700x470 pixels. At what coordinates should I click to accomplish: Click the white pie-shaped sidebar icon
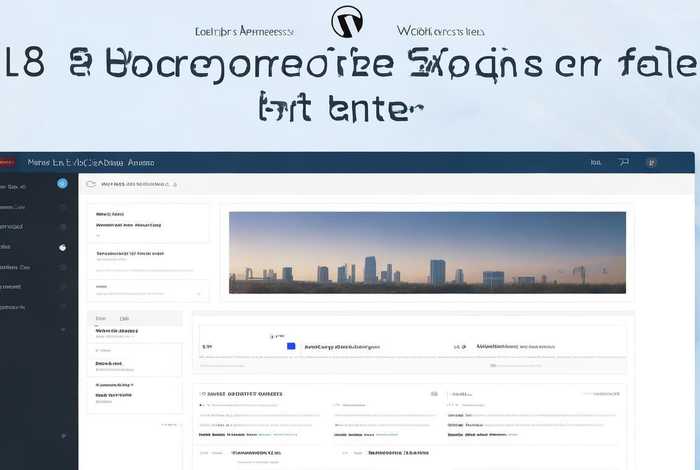coord(62,248)
